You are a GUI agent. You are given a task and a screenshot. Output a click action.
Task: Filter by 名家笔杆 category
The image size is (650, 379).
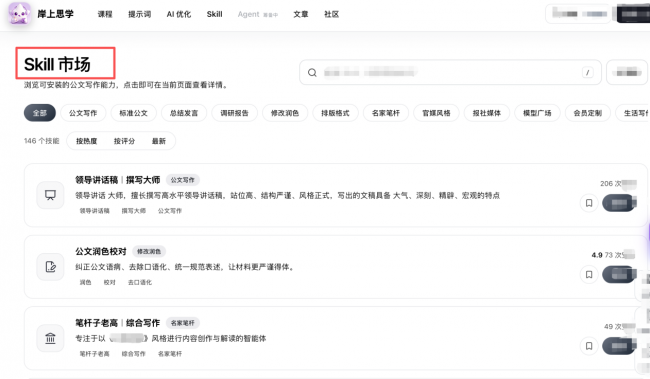pyautogui.click(x=386, y=113)
